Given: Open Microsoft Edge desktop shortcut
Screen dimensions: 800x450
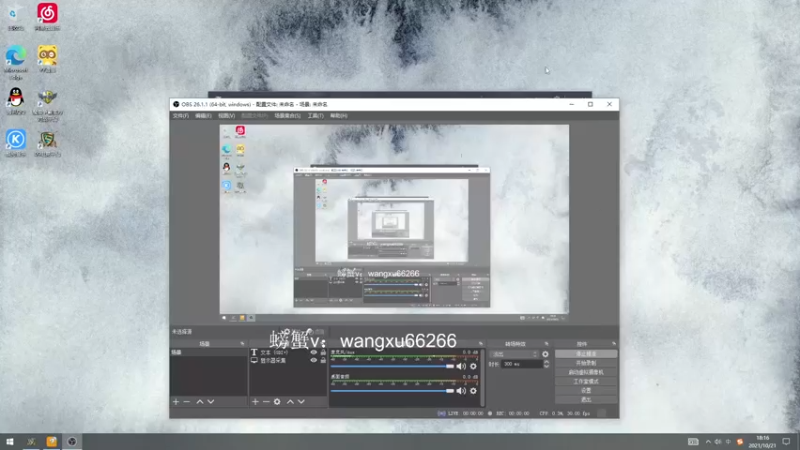Looking at the screenshot, I should tap(16, 62).
